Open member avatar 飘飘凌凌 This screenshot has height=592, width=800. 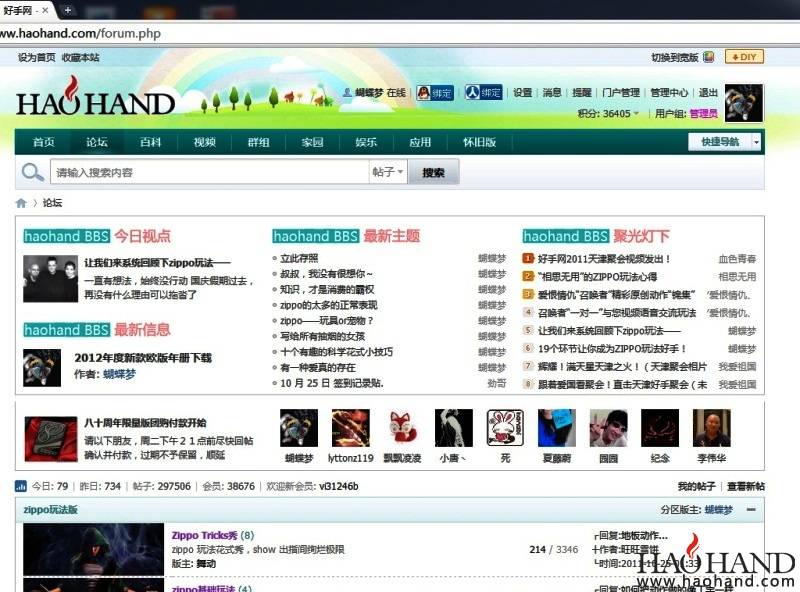[402, 428]
